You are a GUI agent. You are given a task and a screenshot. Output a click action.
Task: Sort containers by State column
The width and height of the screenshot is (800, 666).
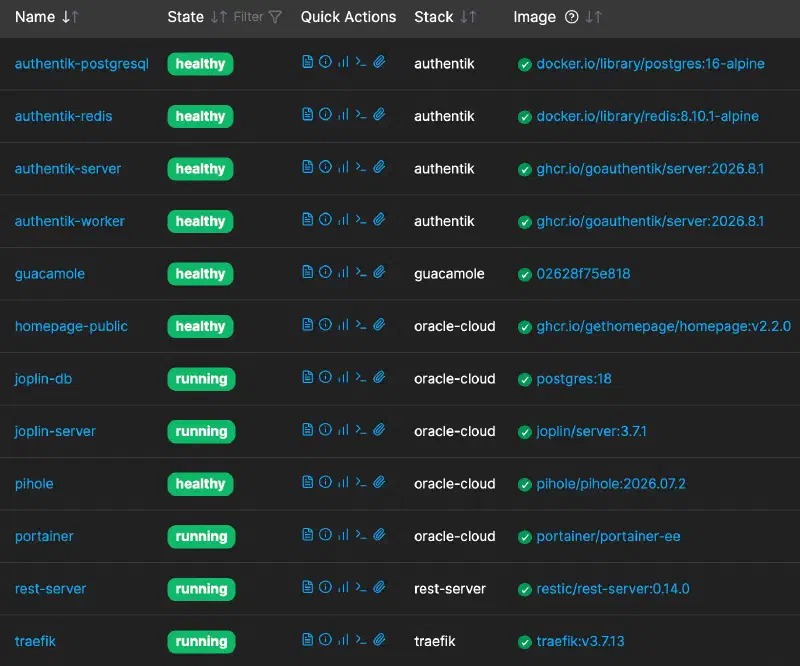(x=218, y=17)
